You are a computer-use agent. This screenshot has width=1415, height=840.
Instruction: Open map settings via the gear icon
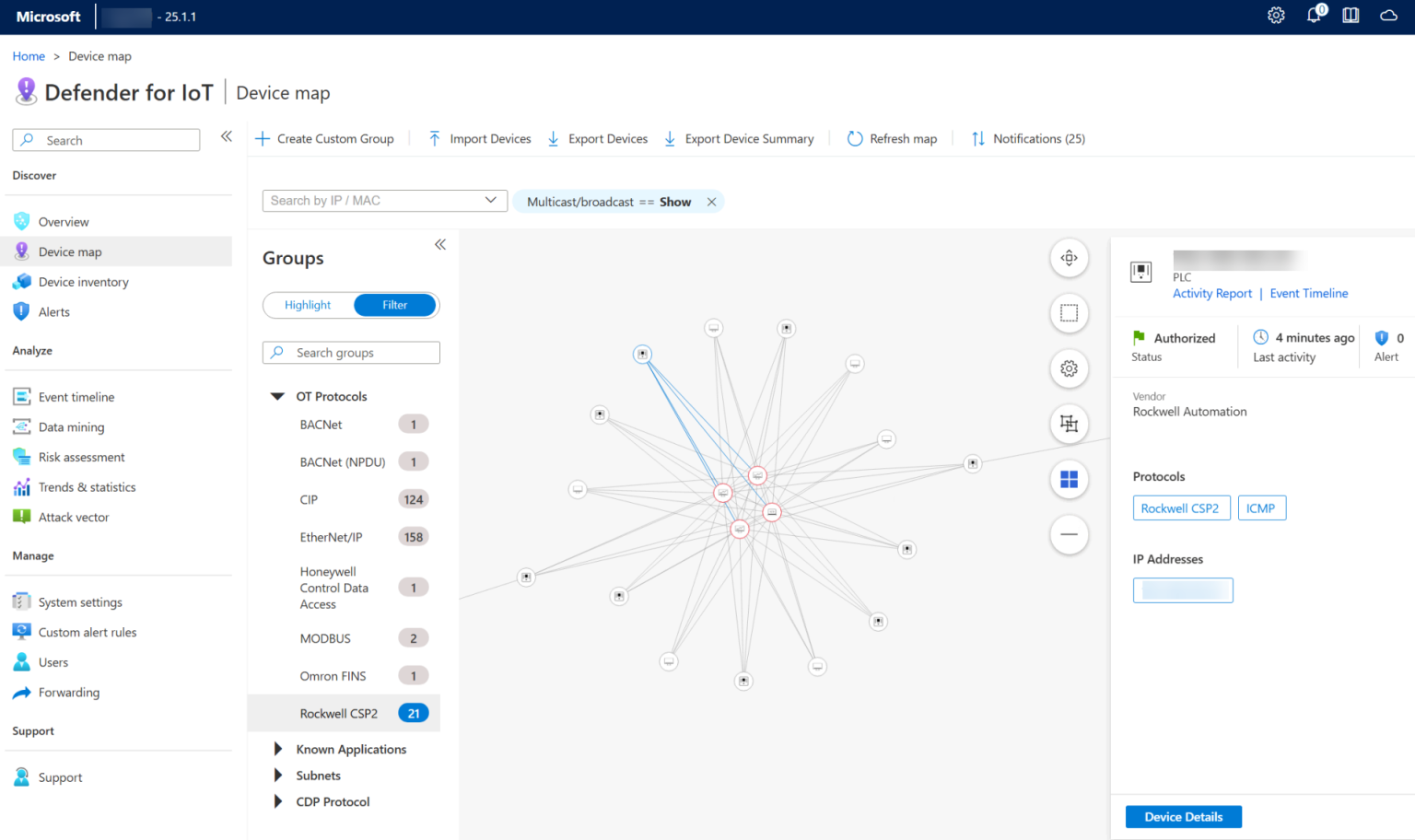1069,368
